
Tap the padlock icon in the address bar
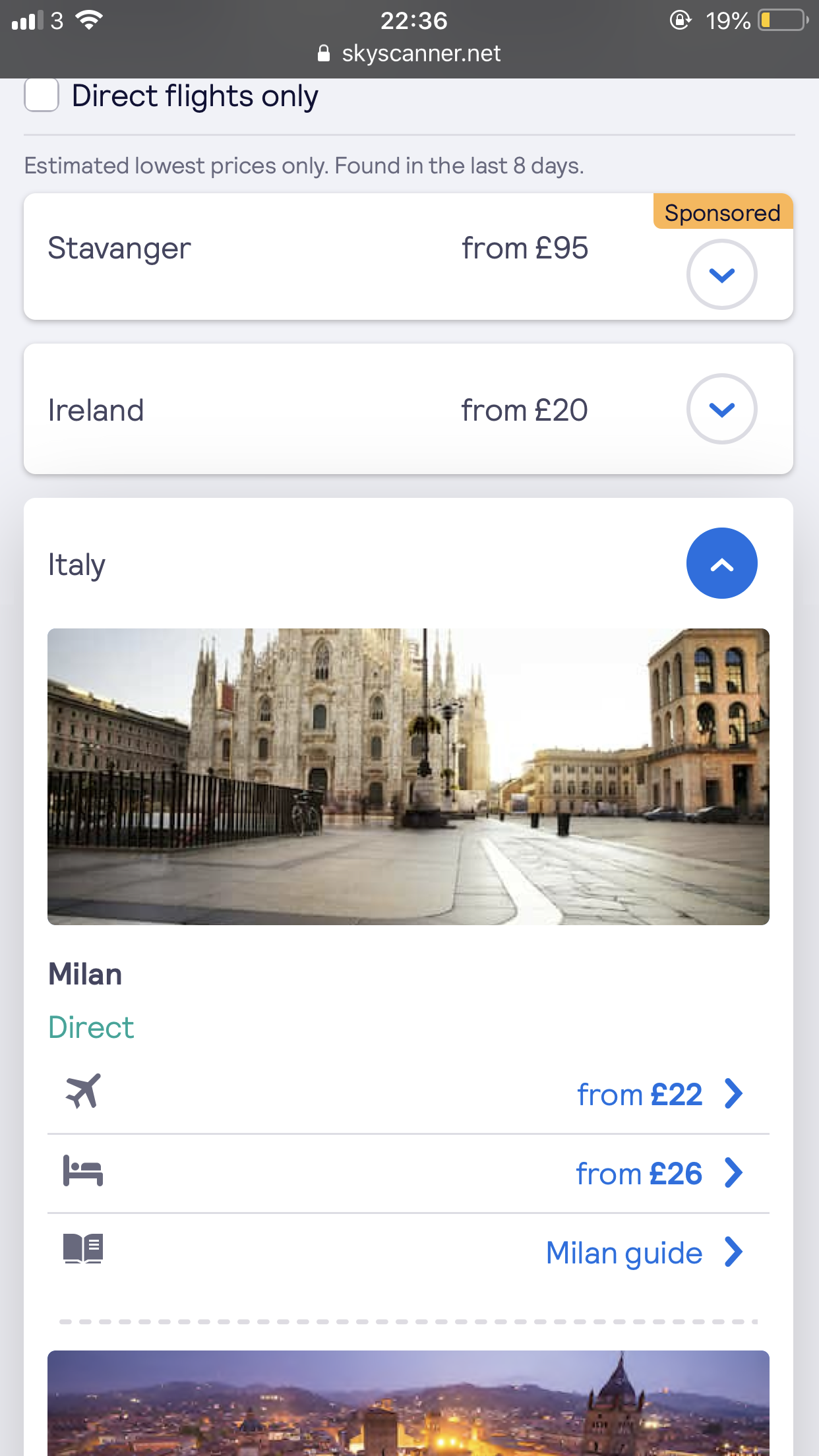[324, 53]
